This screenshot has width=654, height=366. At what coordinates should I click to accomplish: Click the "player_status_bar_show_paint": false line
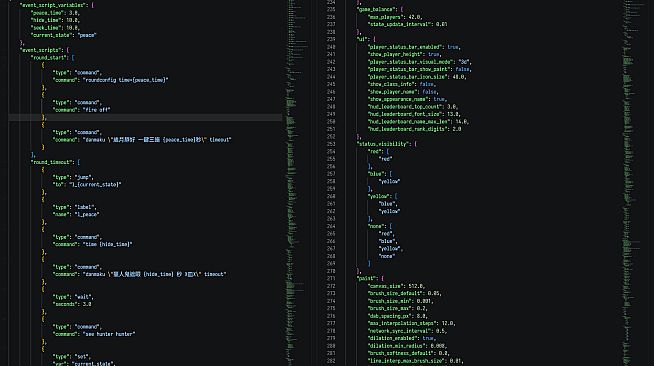tap(420, 70)
